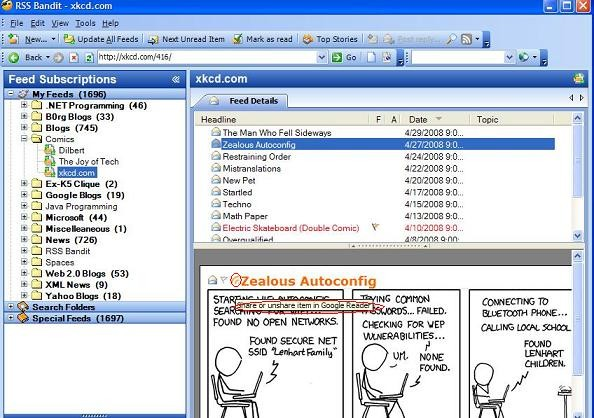Viewport: 594px width, 418px height.
Task: Select the Math Paper item
Action: 245,216
